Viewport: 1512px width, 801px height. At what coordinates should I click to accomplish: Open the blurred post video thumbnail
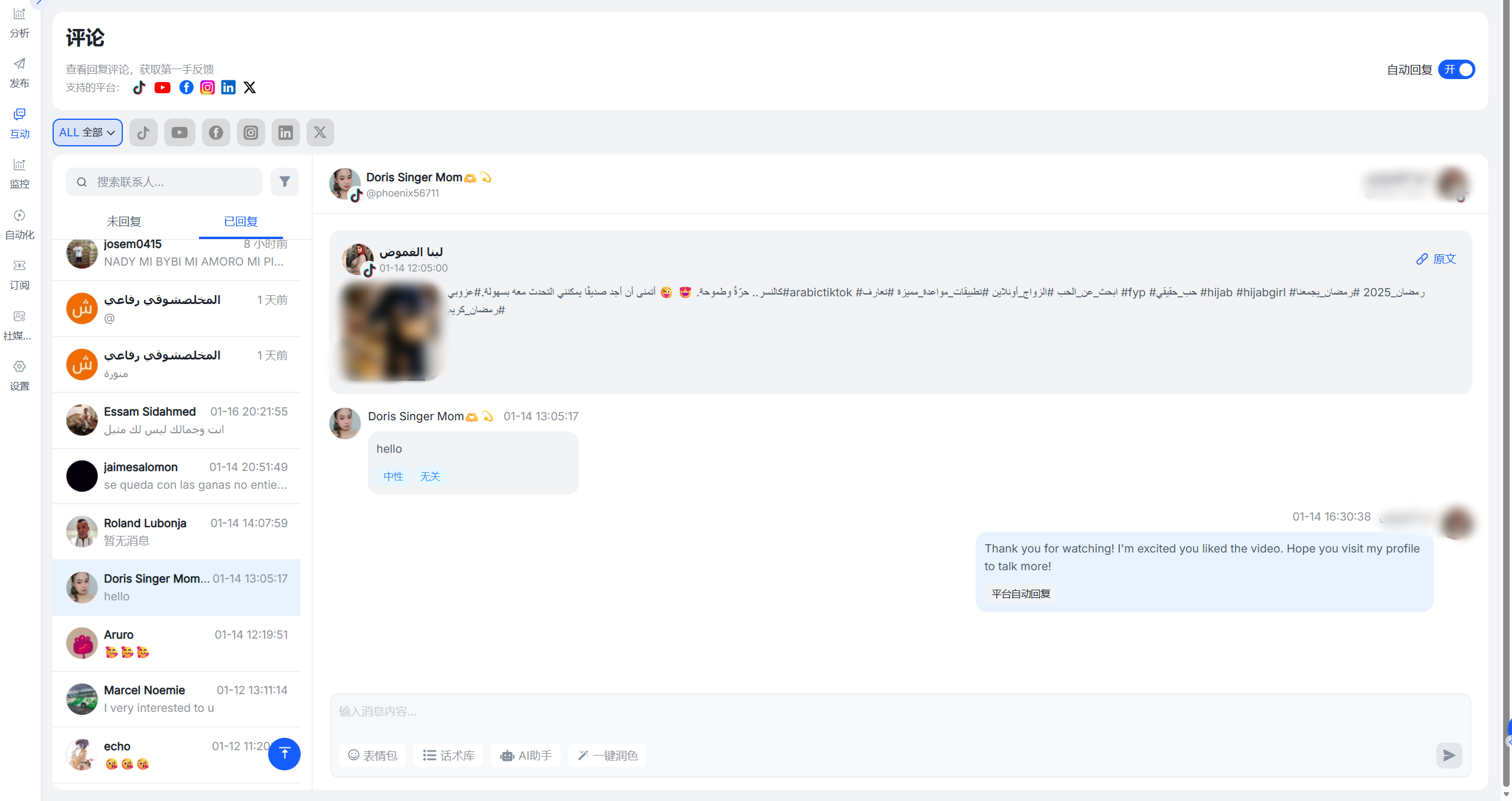pos(390,331)
